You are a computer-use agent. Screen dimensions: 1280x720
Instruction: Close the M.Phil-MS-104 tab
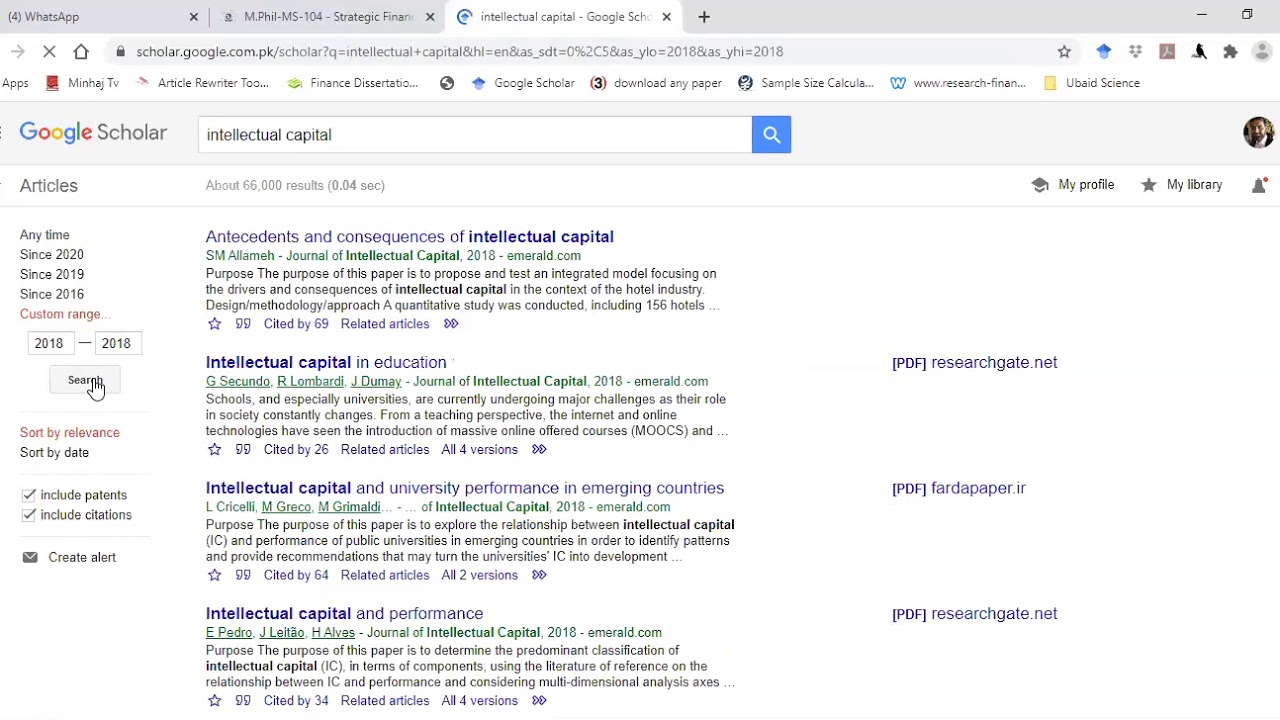point(431,16)
